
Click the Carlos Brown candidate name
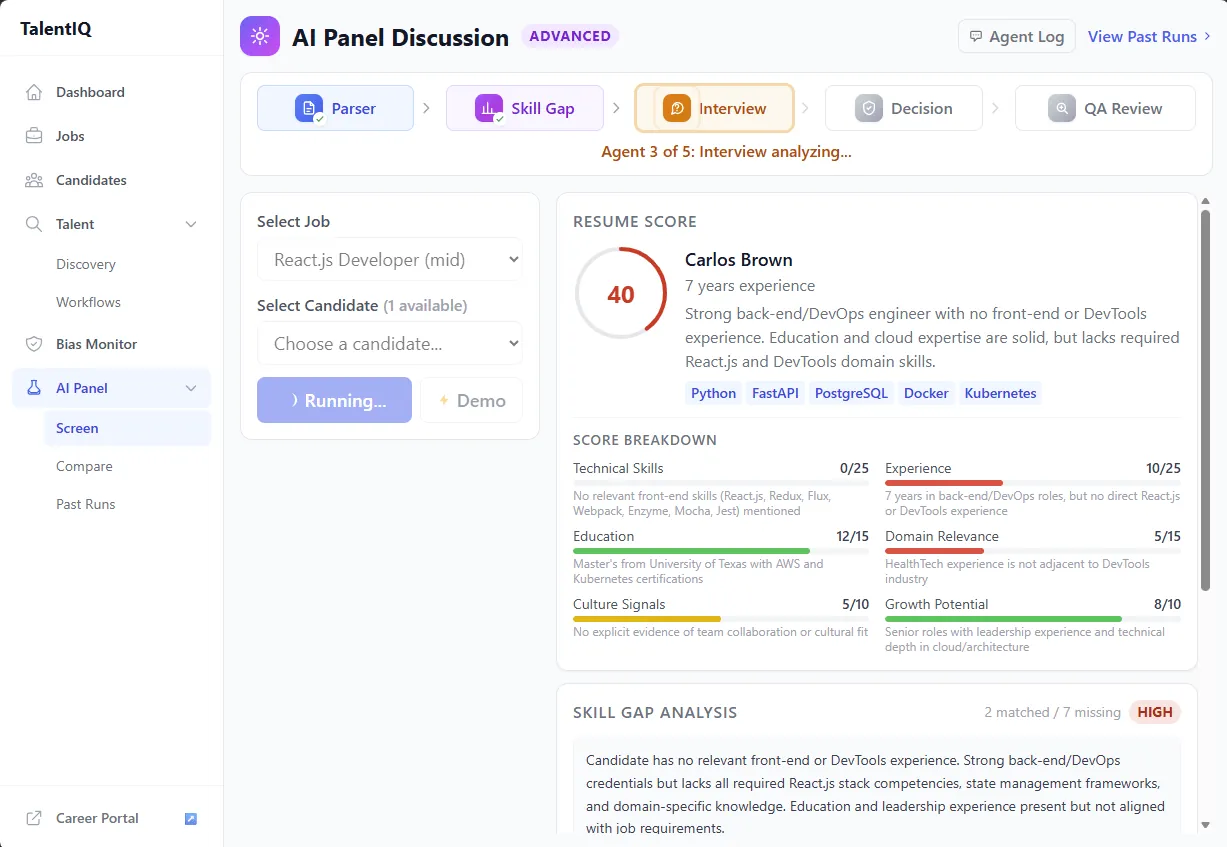(x=739, y=260)
